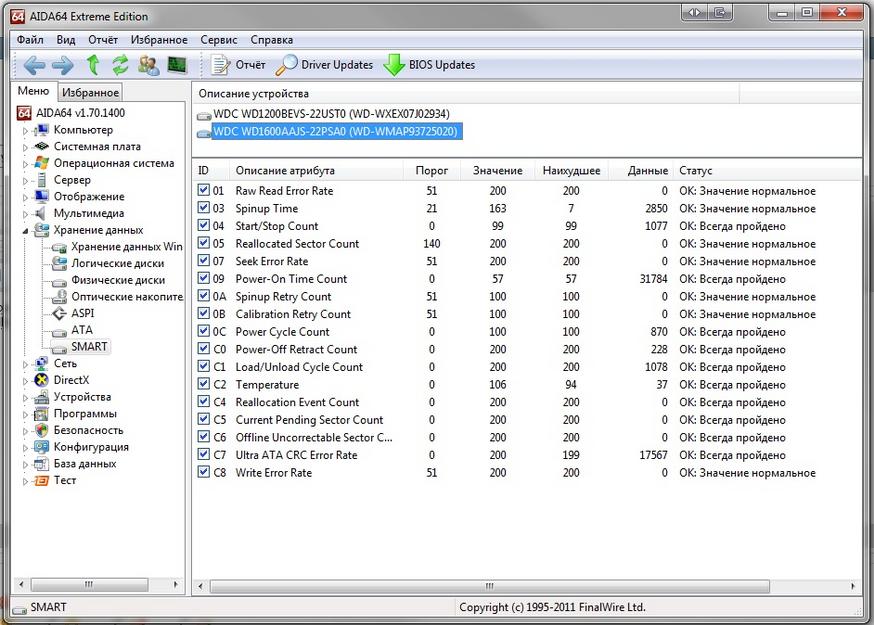Click the green monitor diagnostics icon
This screenshot has width=874, height=625.
177,65
